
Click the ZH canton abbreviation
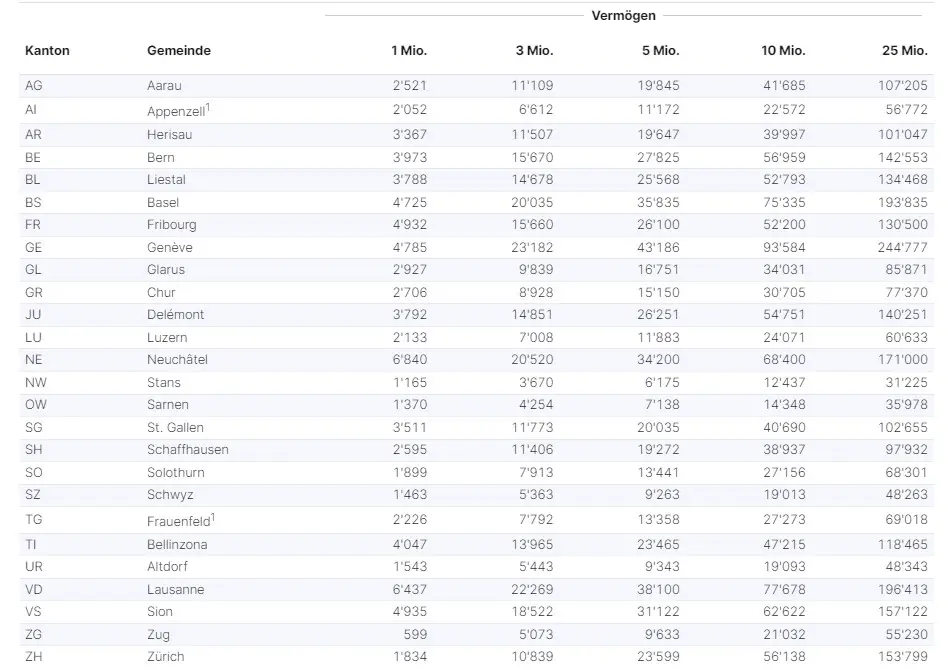coord(34,657)
